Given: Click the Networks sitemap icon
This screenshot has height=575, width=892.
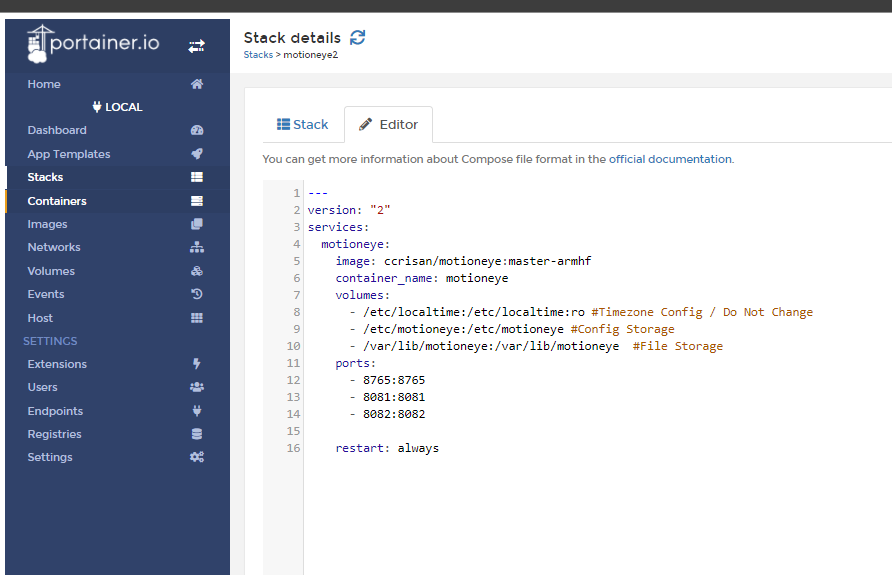Looking at the screenshot, I should (197, 247).
